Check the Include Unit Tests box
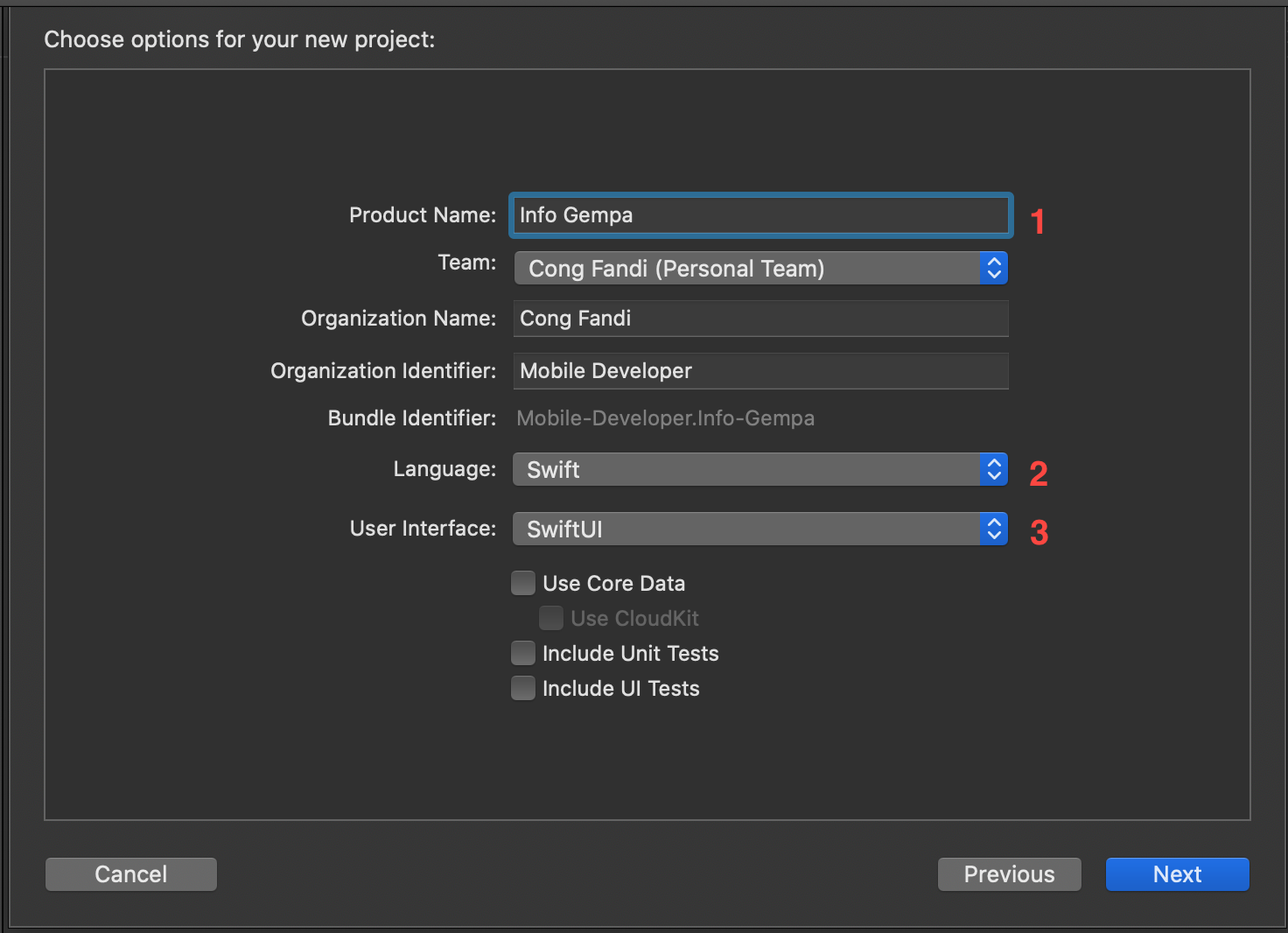This screenshot has width=1288, height=933. coord(523,654)
